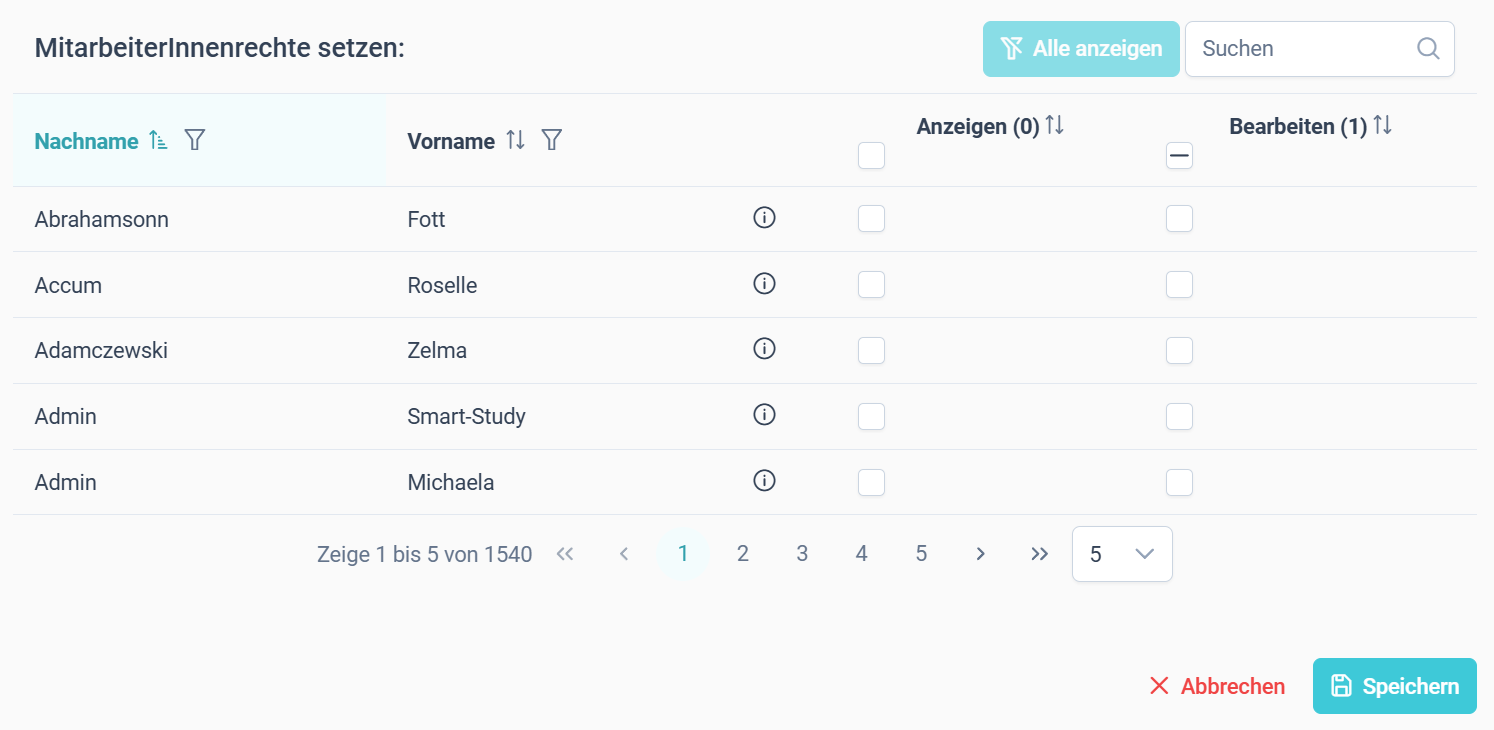1494x730 pixels.
Task: Open the info icon for Adamczewski Zelma
Action: point(765,349)
